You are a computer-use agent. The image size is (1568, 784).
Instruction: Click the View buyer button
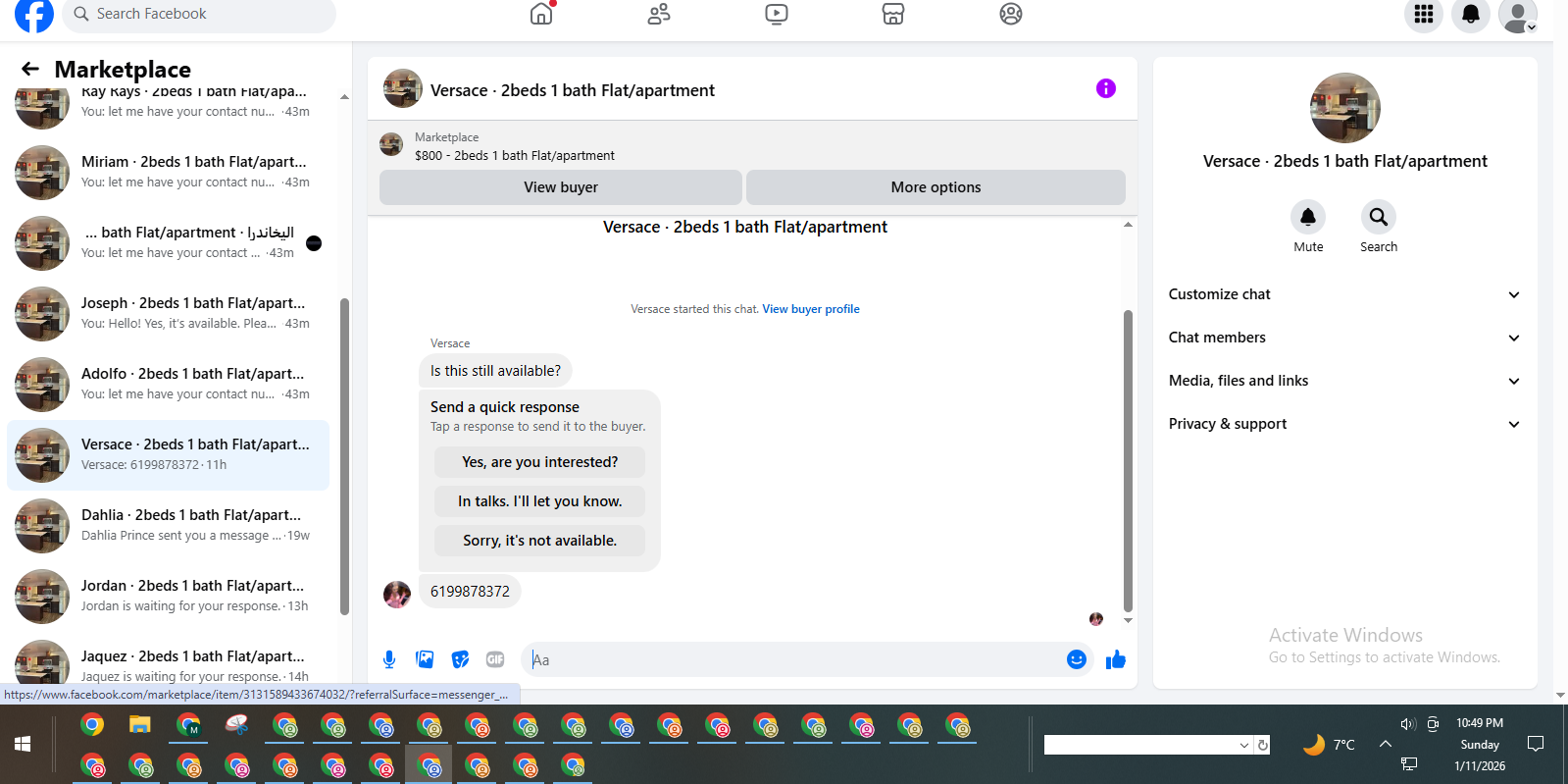click(561, 187)
